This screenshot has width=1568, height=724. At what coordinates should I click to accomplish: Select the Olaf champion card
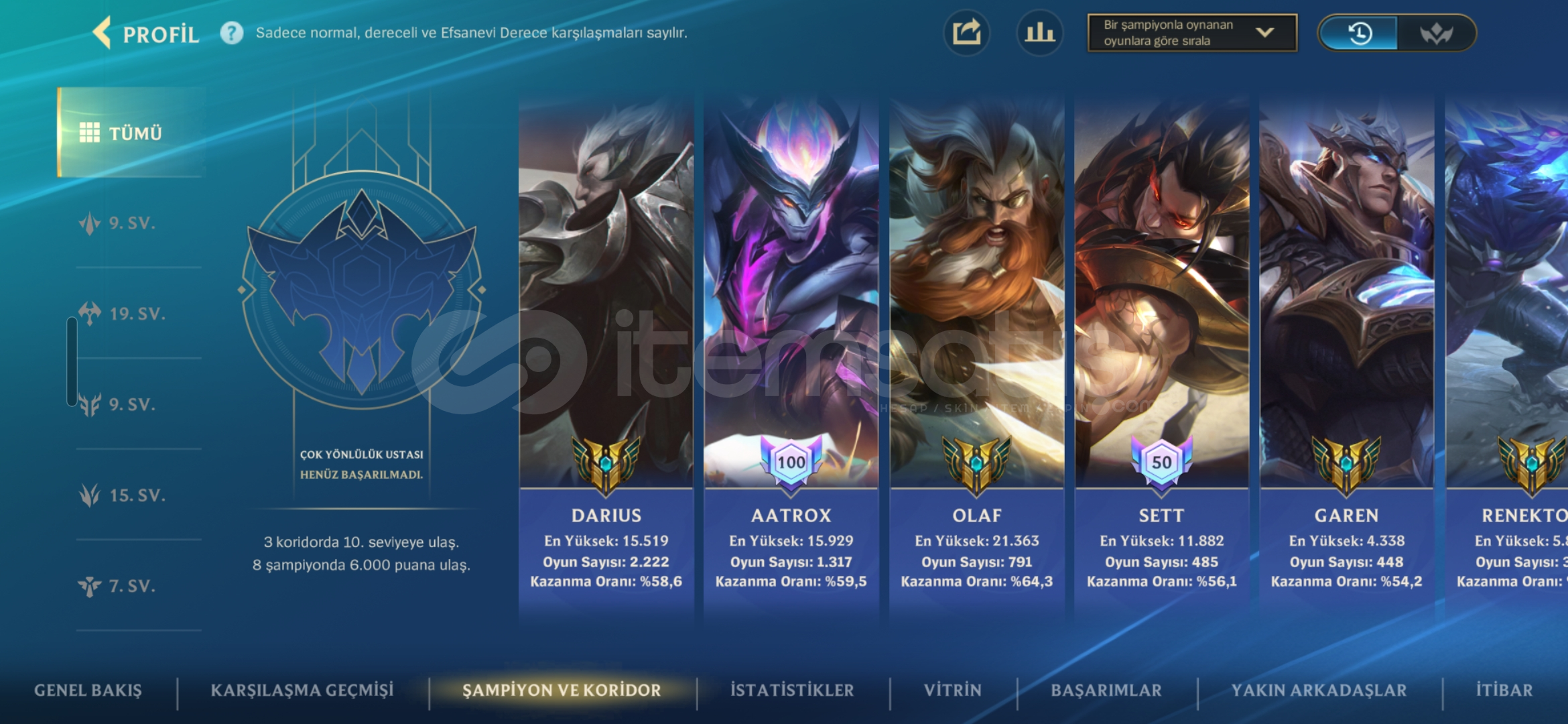point(976,353)
